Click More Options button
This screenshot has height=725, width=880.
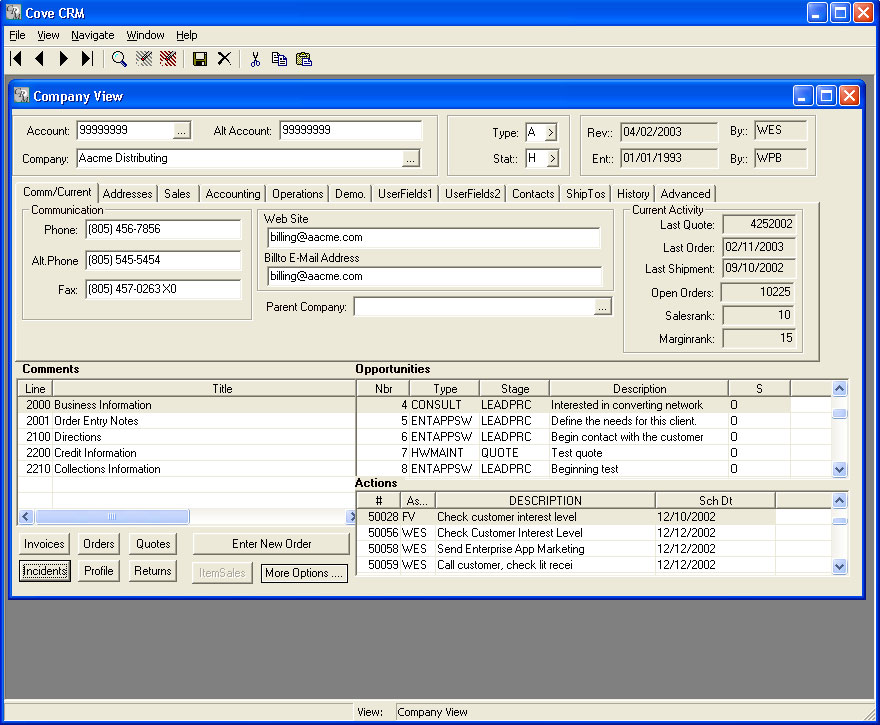coord(304,573)
